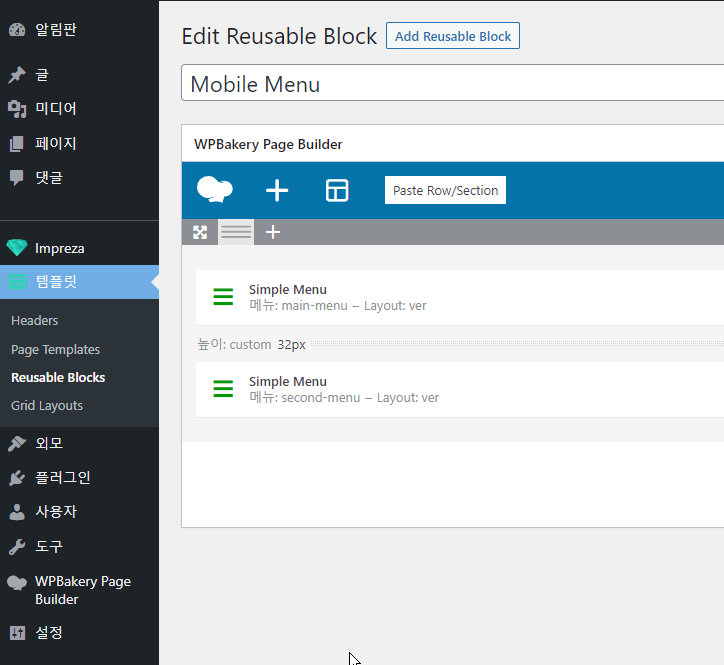Select the Simple Menu second-menu element
This screenshot has height=665, width=724.
click(x=460, y=390)
